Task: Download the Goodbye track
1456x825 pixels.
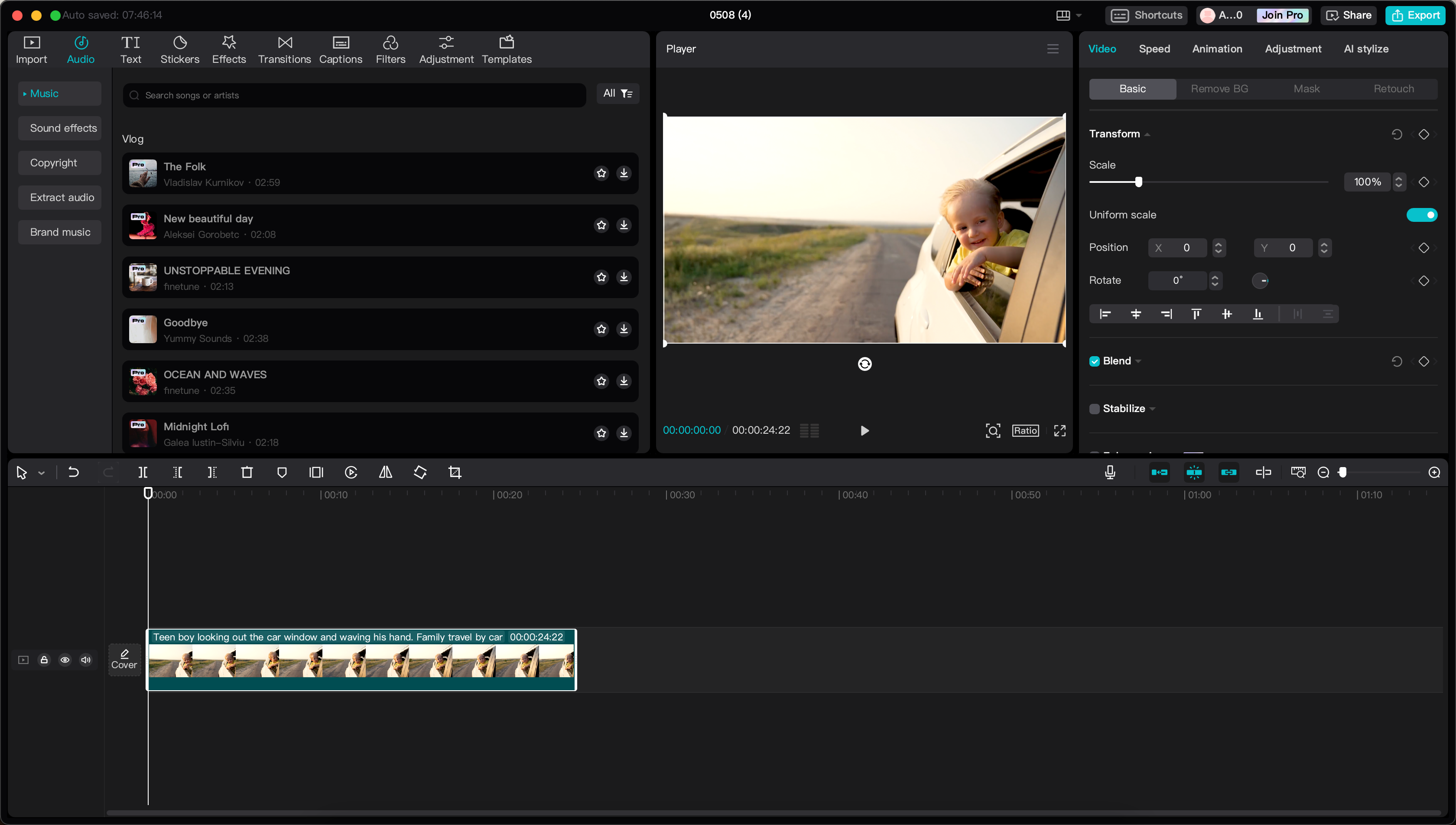Action: 624,328
